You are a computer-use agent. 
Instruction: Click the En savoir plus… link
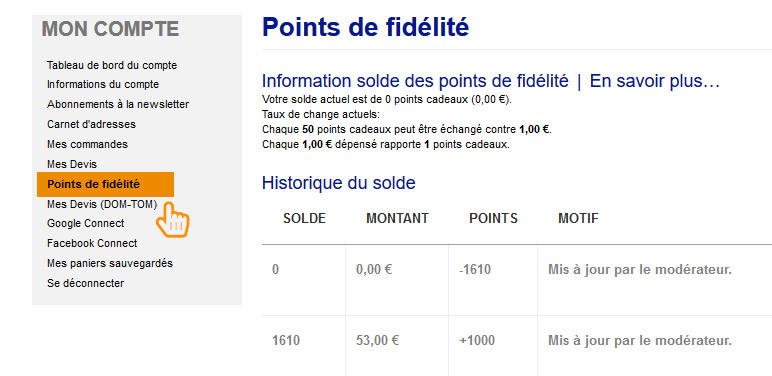pos(655,81)
